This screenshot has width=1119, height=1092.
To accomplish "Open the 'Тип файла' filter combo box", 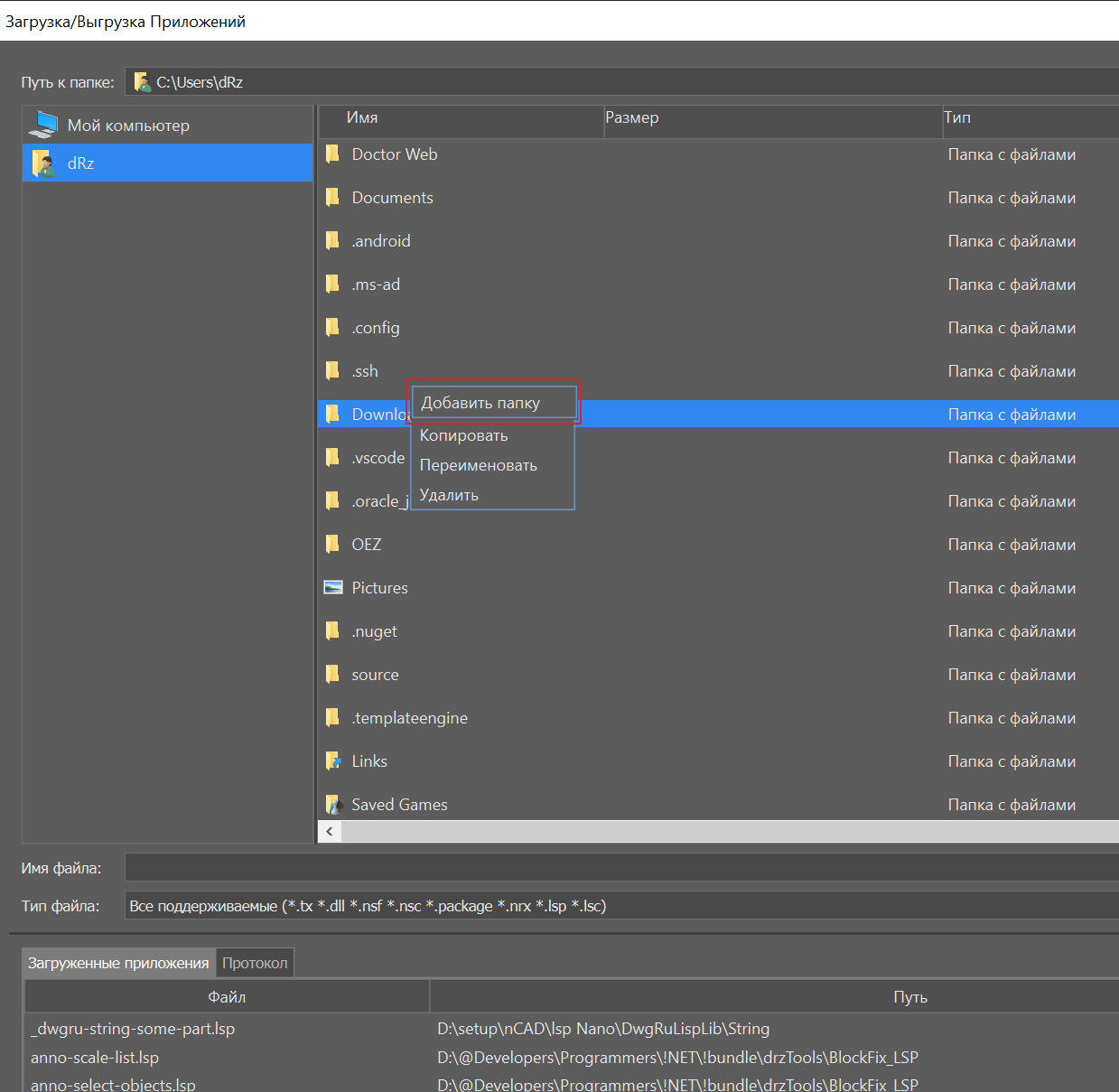I will coord(621,906).
